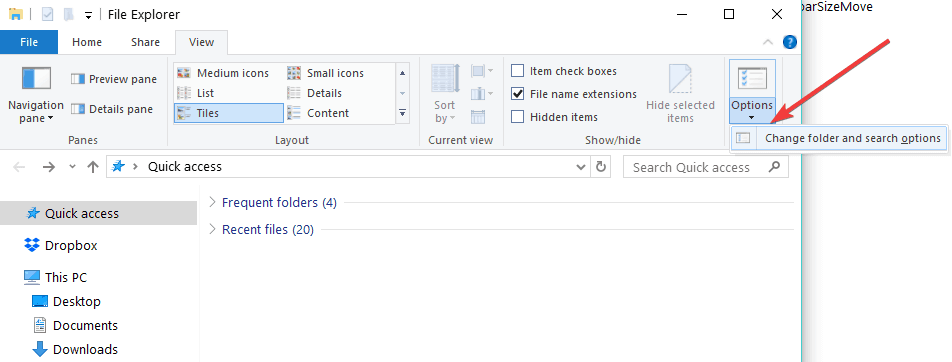This screenshot has height=362, width=952.
Task: Open the Navigation pane menu
Action: pyautogui.click(x=36, y=94)
